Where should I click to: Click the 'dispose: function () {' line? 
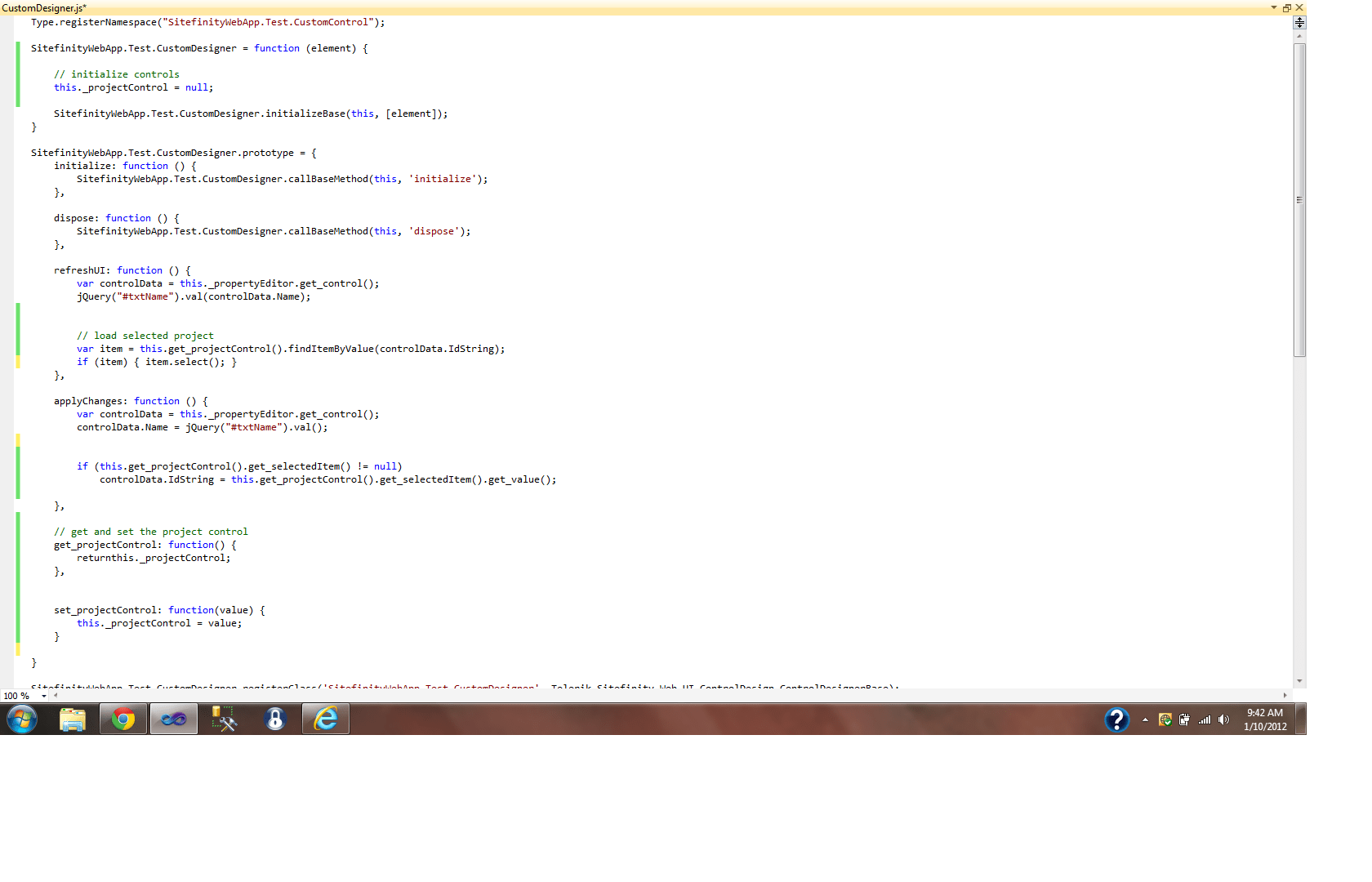117,218
